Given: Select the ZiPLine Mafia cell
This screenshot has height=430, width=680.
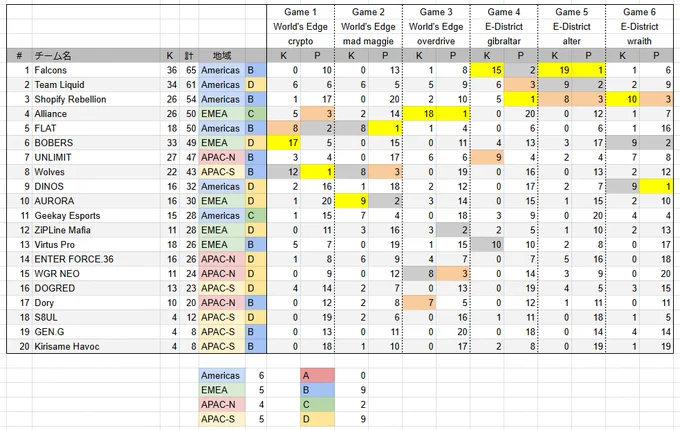Looking at the screenshot, I should coord(96,230).
